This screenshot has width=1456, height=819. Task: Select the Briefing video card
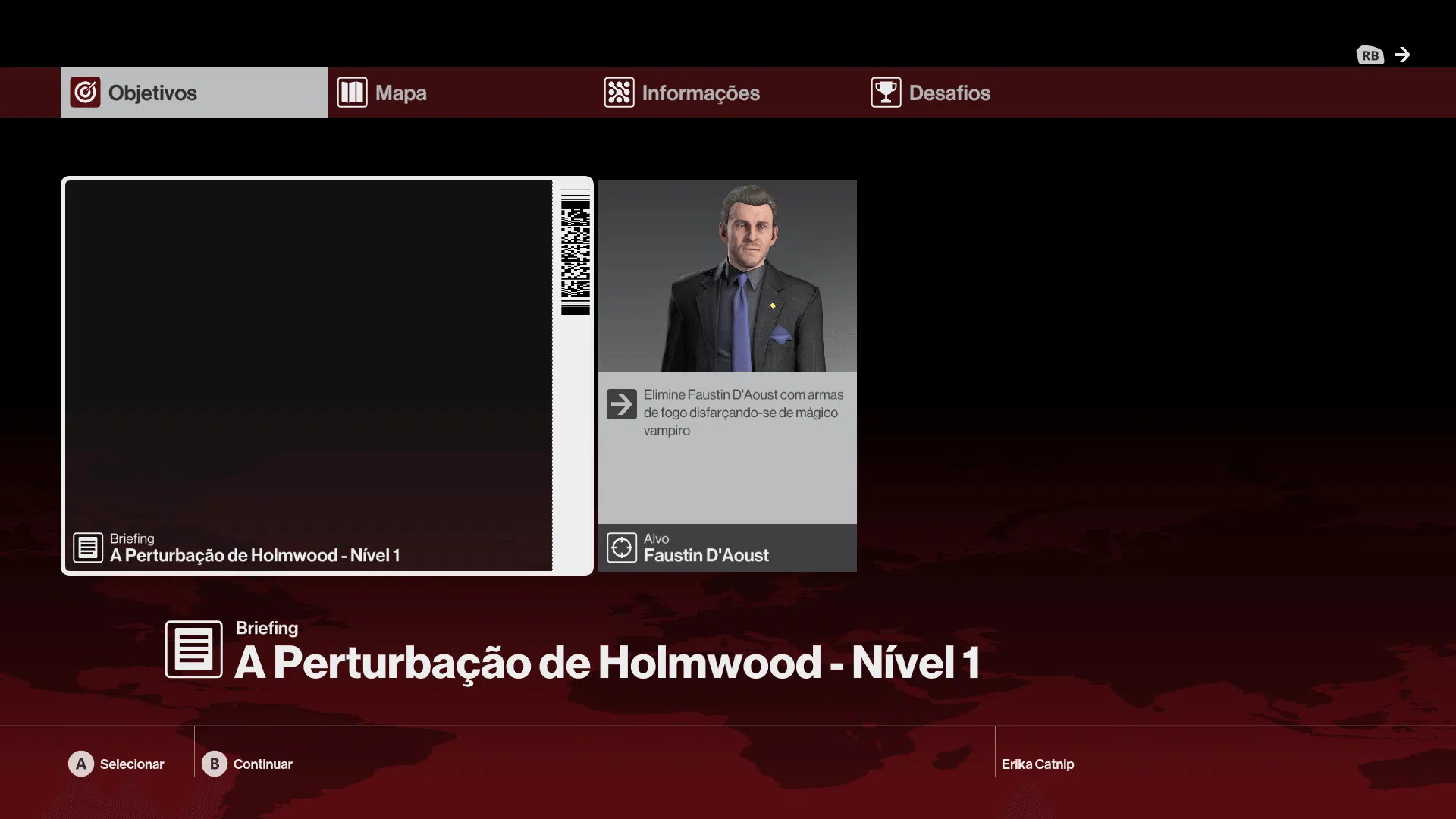[308, 356]
